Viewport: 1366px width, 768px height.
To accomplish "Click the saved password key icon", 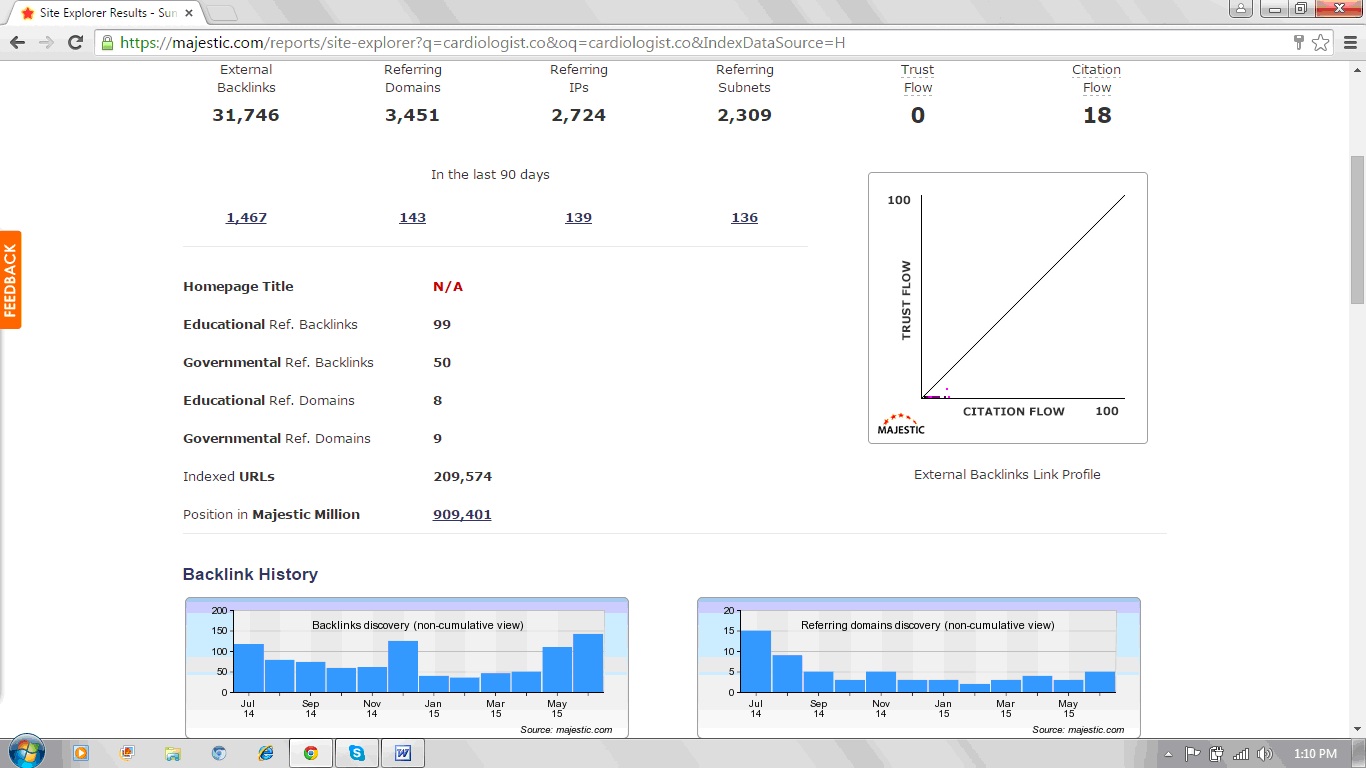I will click(x=1299, y=42).
